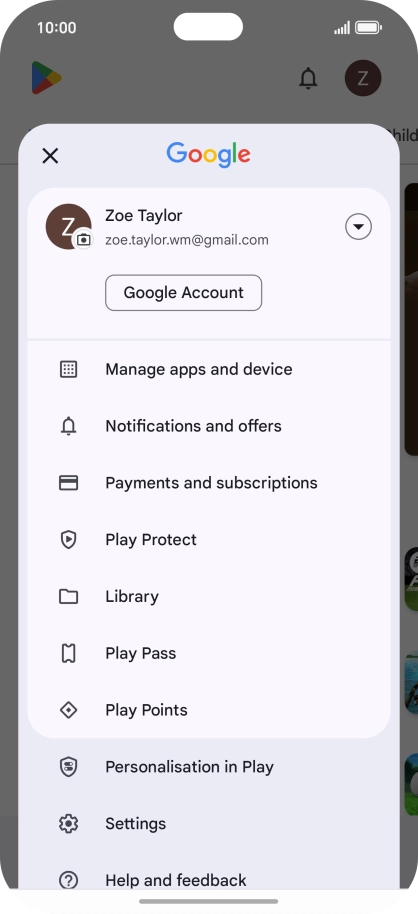Click the Manage apps and device grid icon
Viewport: 418px width, 914px height.
(69, 369)
